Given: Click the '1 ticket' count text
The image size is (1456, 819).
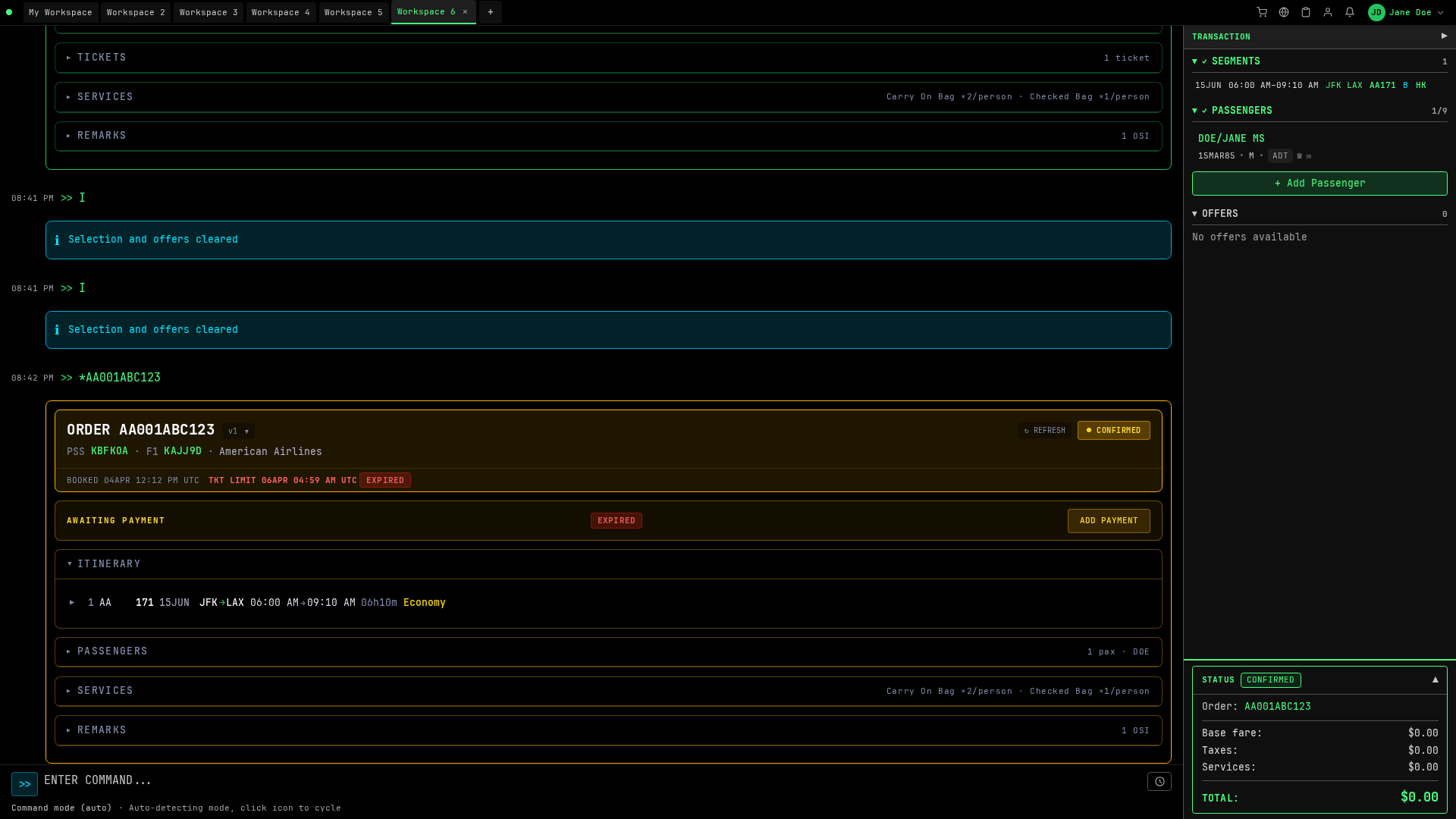Looking at the screenshot, I should click(x=1126, y=58).
